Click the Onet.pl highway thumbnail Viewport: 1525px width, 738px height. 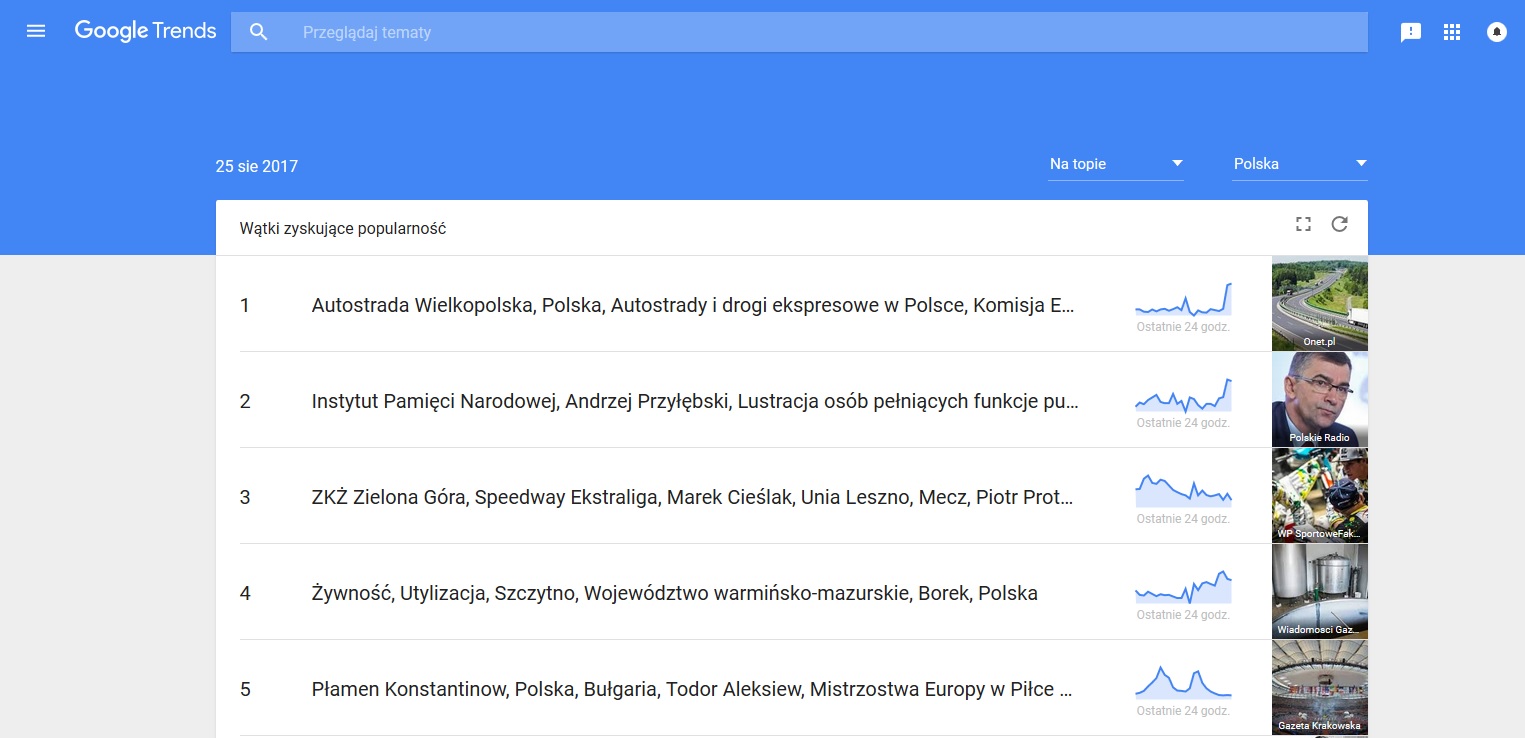tap(1320, 304)
